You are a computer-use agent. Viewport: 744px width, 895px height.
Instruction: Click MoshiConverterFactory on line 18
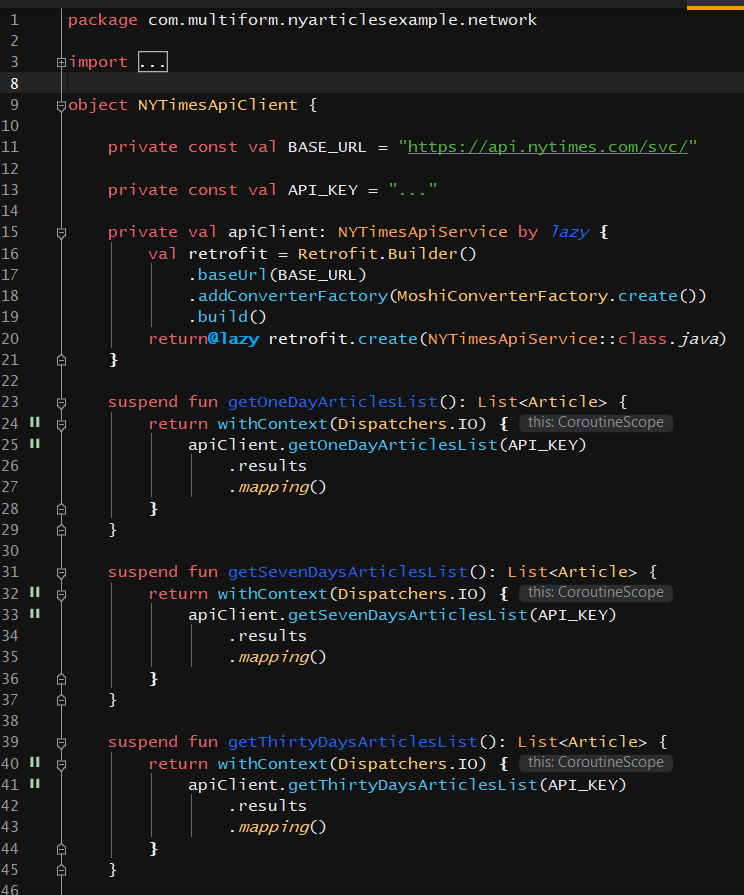[x=502, y=296]
